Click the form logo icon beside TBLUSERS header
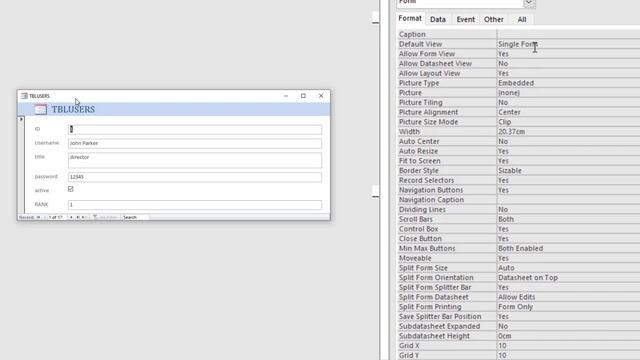The height and width of the screenshot is (360, 640). pos(40,109)
